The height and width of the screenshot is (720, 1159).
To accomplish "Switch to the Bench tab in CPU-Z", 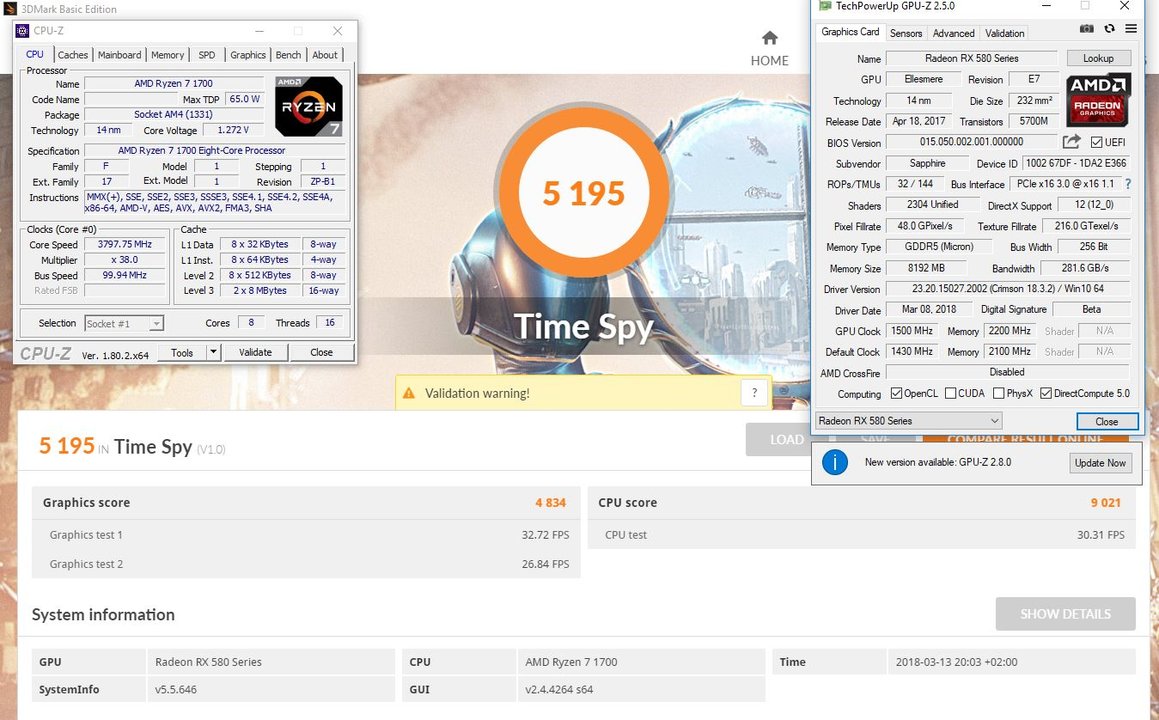I will point(288,55).
